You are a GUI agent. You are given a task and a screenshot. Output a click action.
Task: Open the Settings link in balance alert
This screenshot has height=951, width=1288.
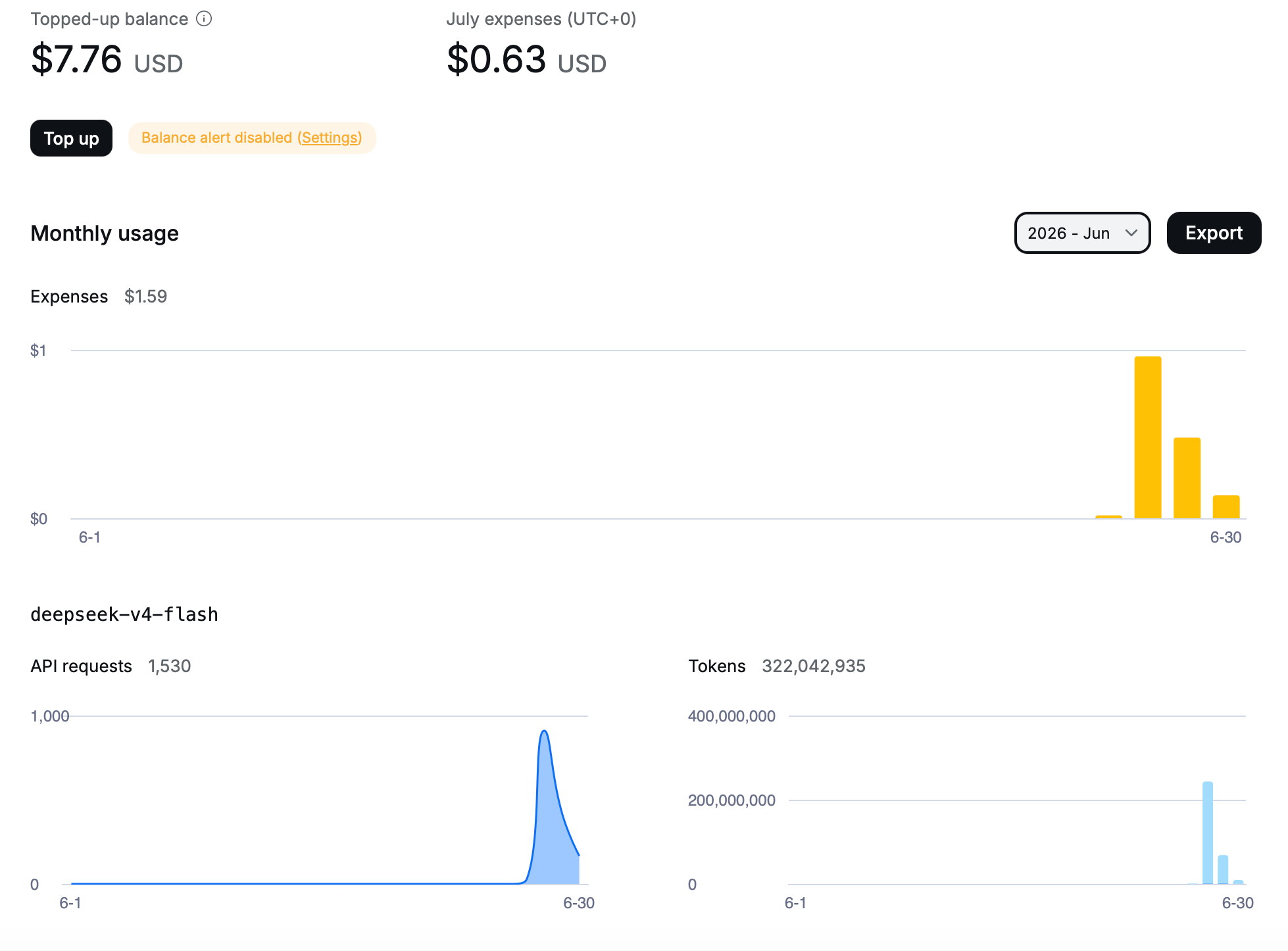(x=330, y=137)
